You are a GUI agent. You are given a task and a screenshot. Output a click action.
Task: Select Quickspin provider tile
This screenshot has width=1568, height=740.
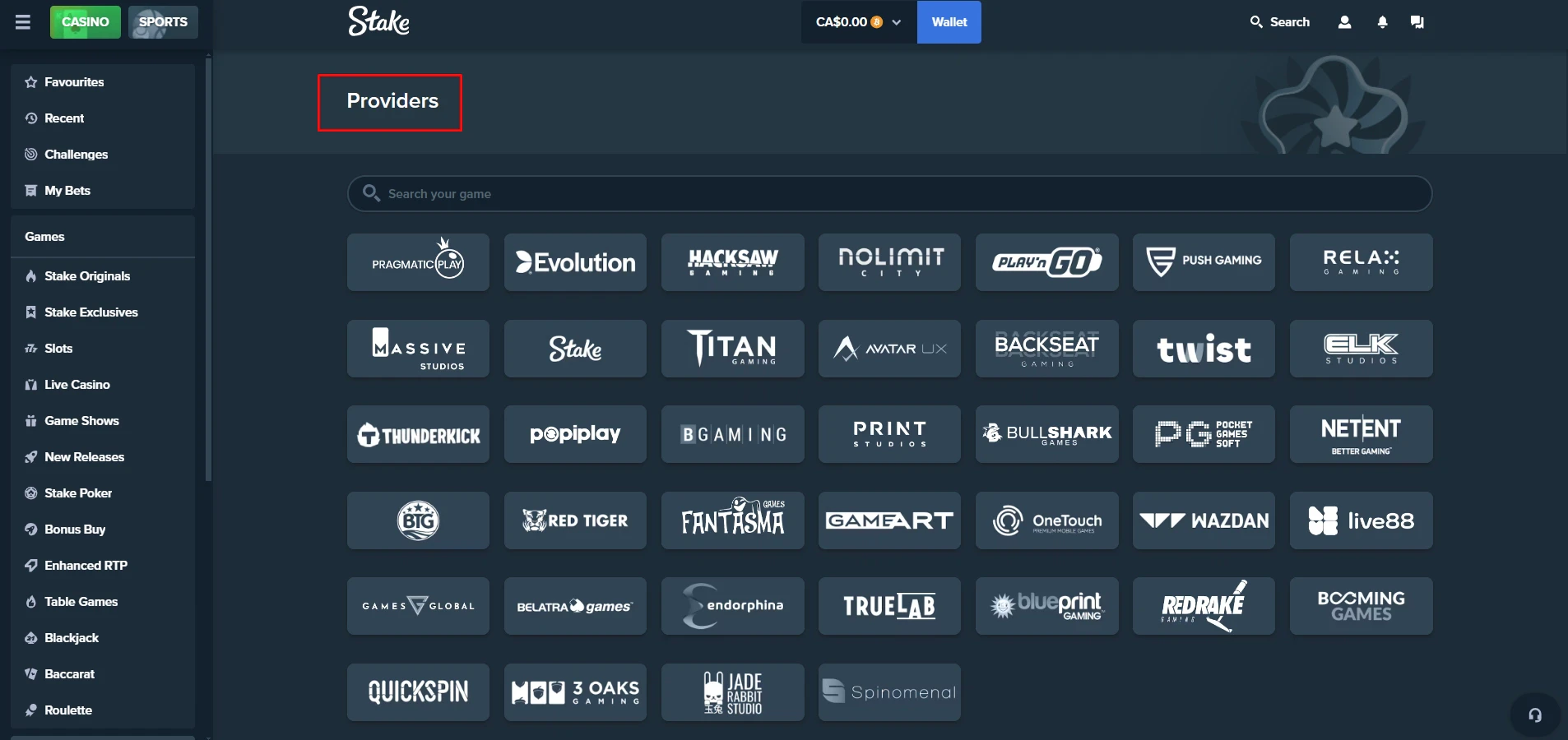point(418,692)
